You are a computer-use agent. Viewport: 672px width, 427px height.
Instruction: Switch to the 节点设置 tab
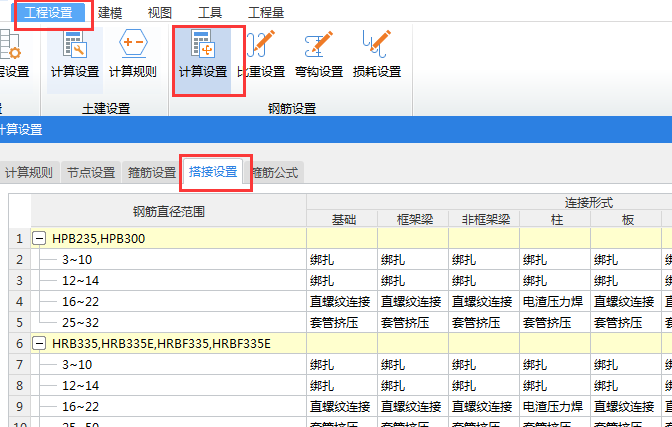click(91, 172)
